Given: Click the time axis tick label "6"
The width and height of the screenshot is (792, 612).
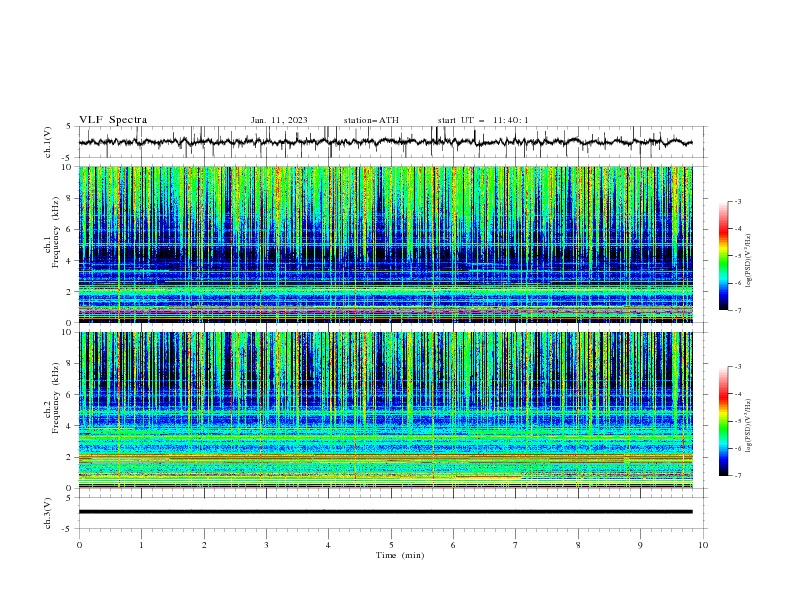Looking at the screenshot, I should tap(453, 545).
